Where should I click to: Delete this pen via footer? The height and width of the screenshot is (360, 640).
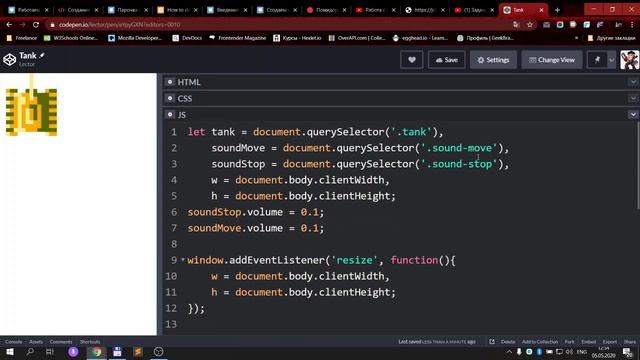coord(508,342)
